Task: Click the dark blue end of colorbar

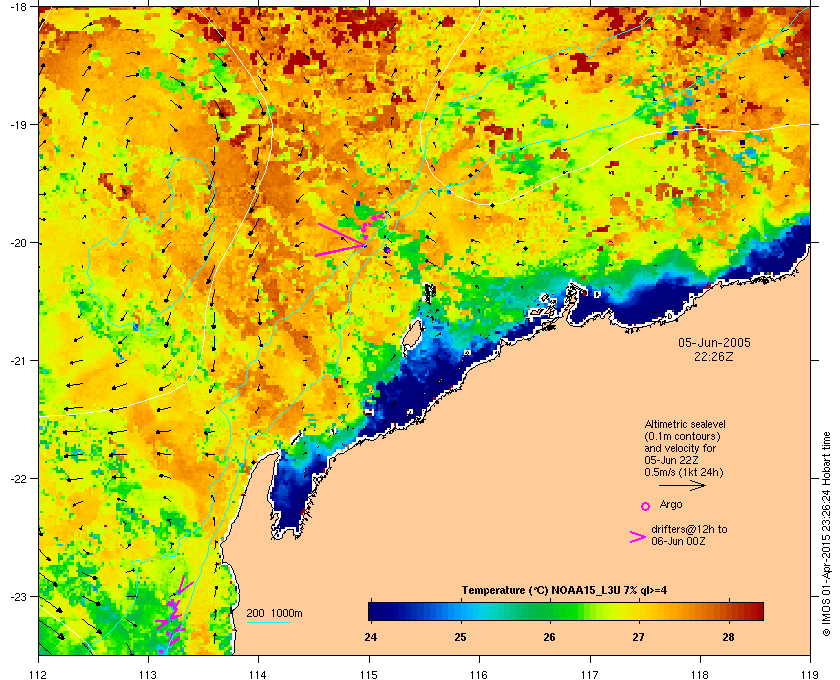Action: tap(378, 611)
